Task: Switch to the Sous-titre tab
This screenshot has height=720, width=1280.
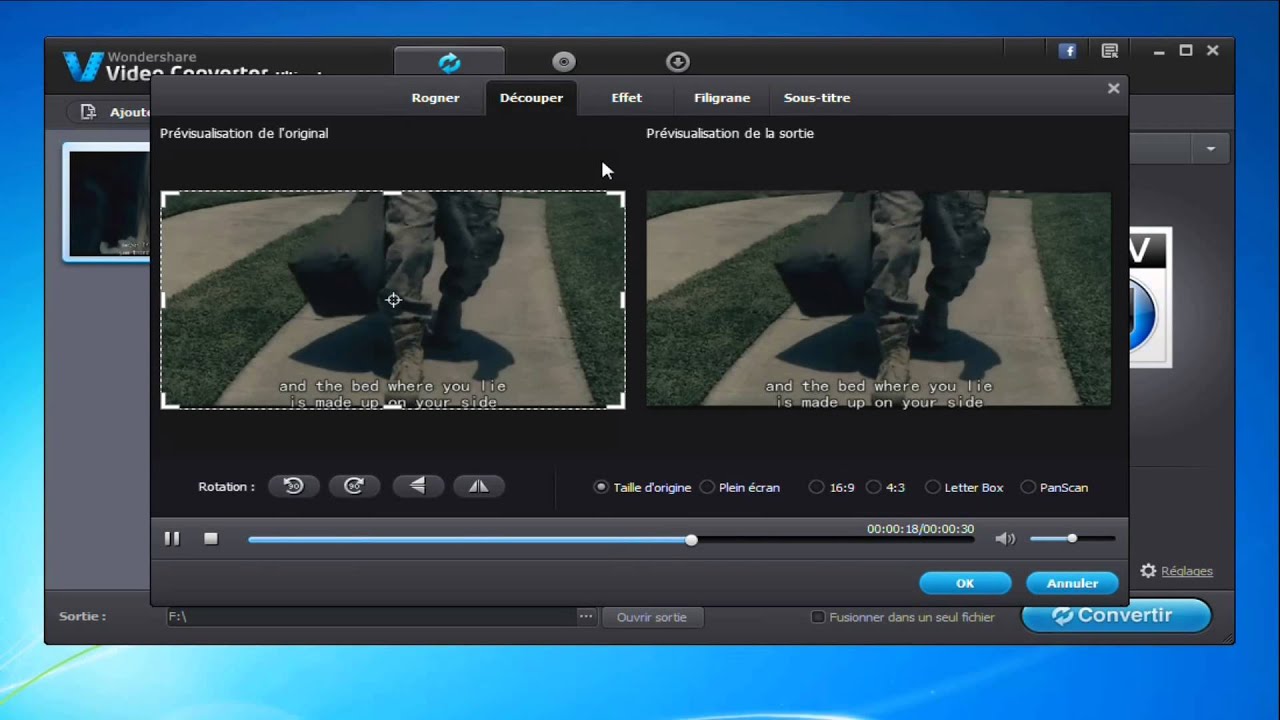Action: (x=817, y=98)
